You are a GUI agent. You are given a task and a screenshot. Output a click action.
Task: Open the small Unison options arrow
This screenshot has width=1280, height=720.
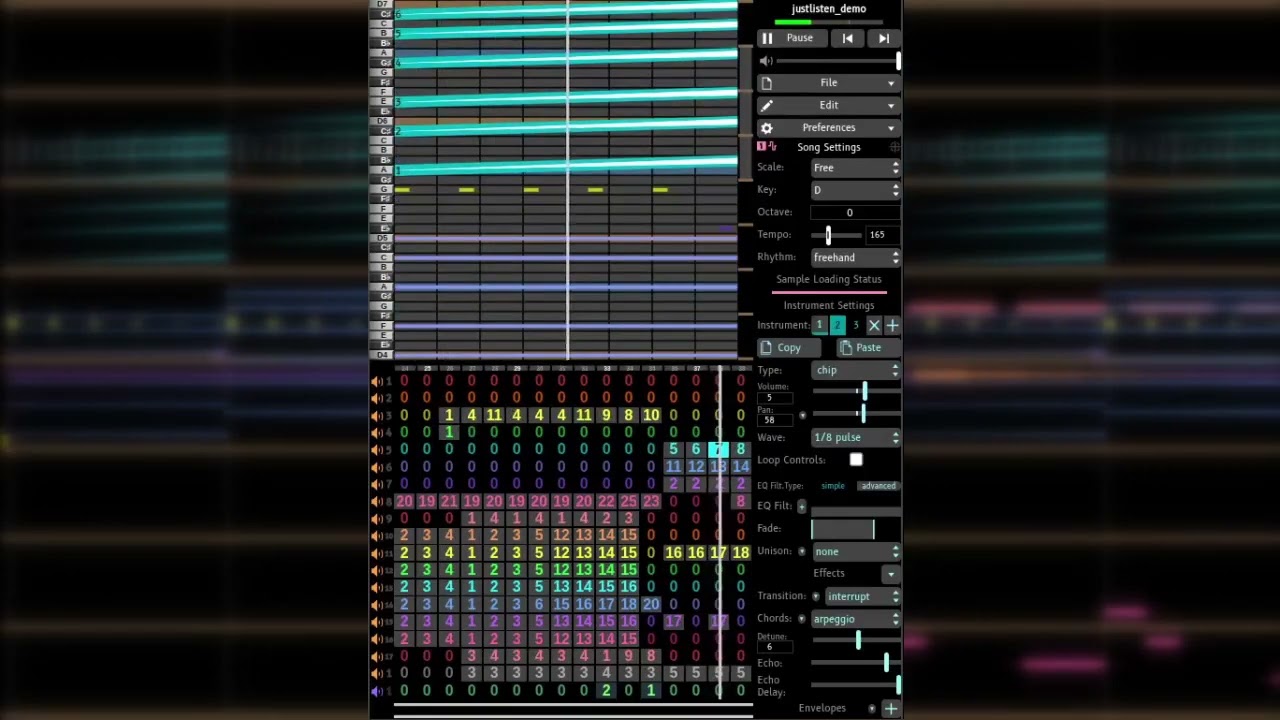[801, 552]
